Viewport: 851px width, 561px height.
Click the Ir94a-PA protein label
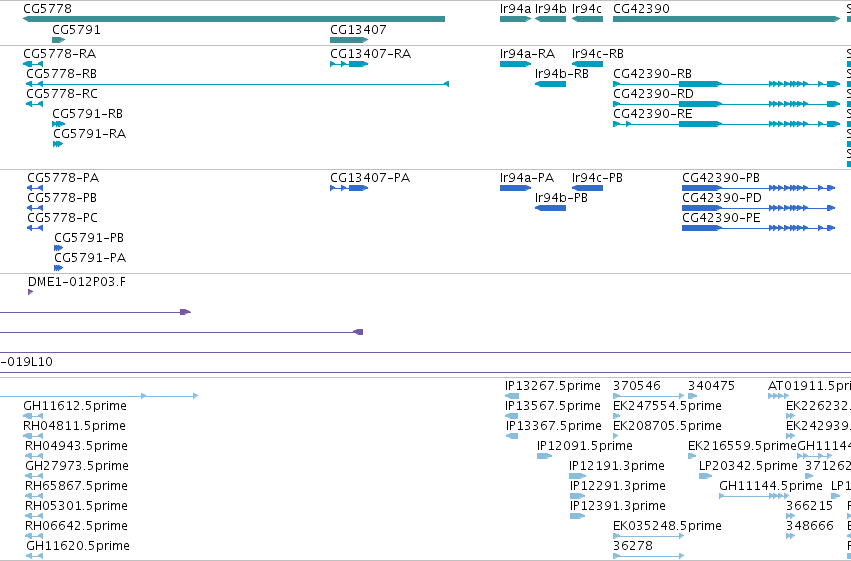pyautogui.click(x=527, y=178)
